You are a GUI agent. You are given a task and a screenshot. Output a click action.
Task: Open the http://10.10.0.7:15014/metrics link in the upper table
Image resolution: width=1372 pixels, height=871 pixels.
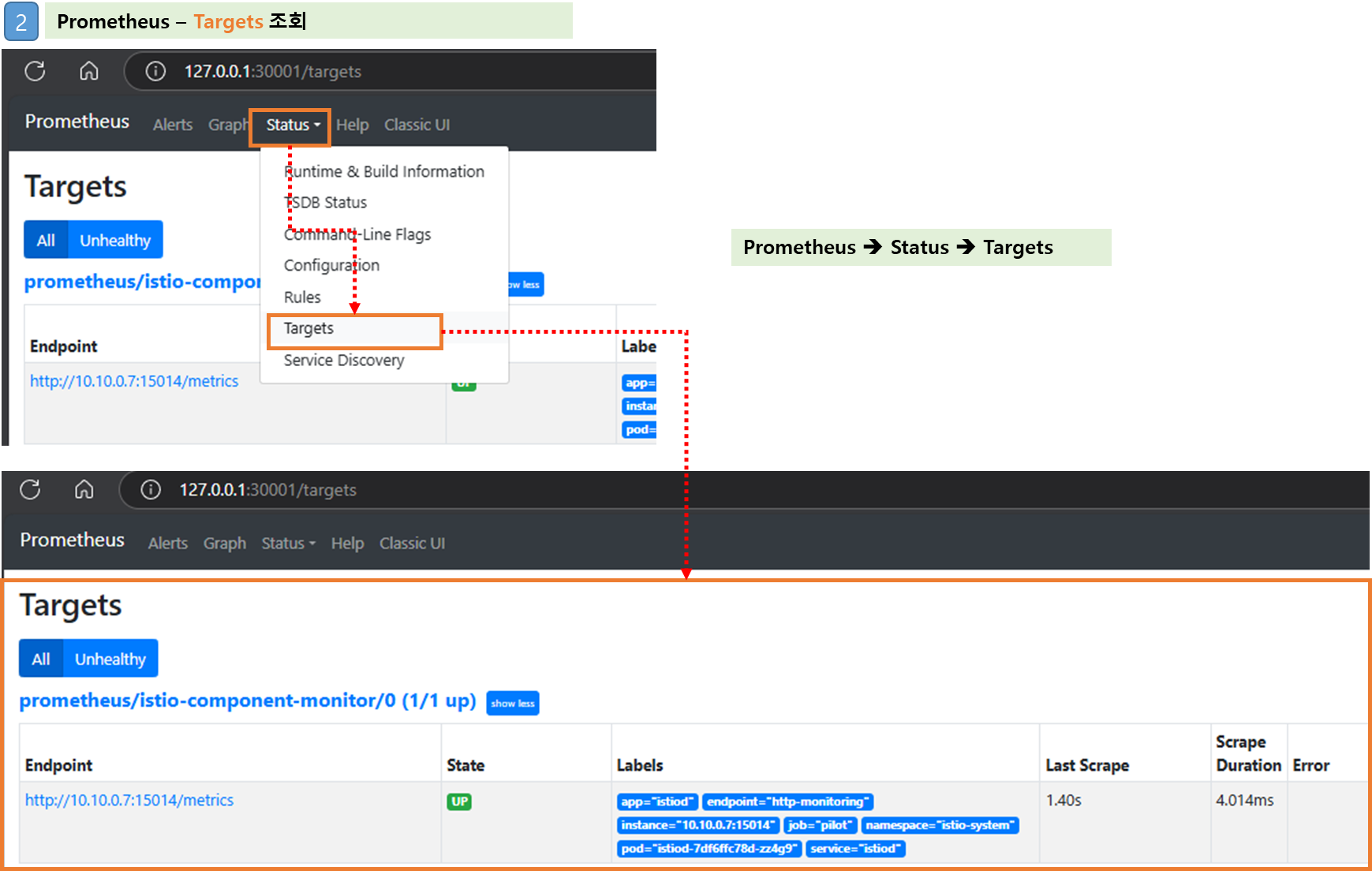tap(134, 381)
